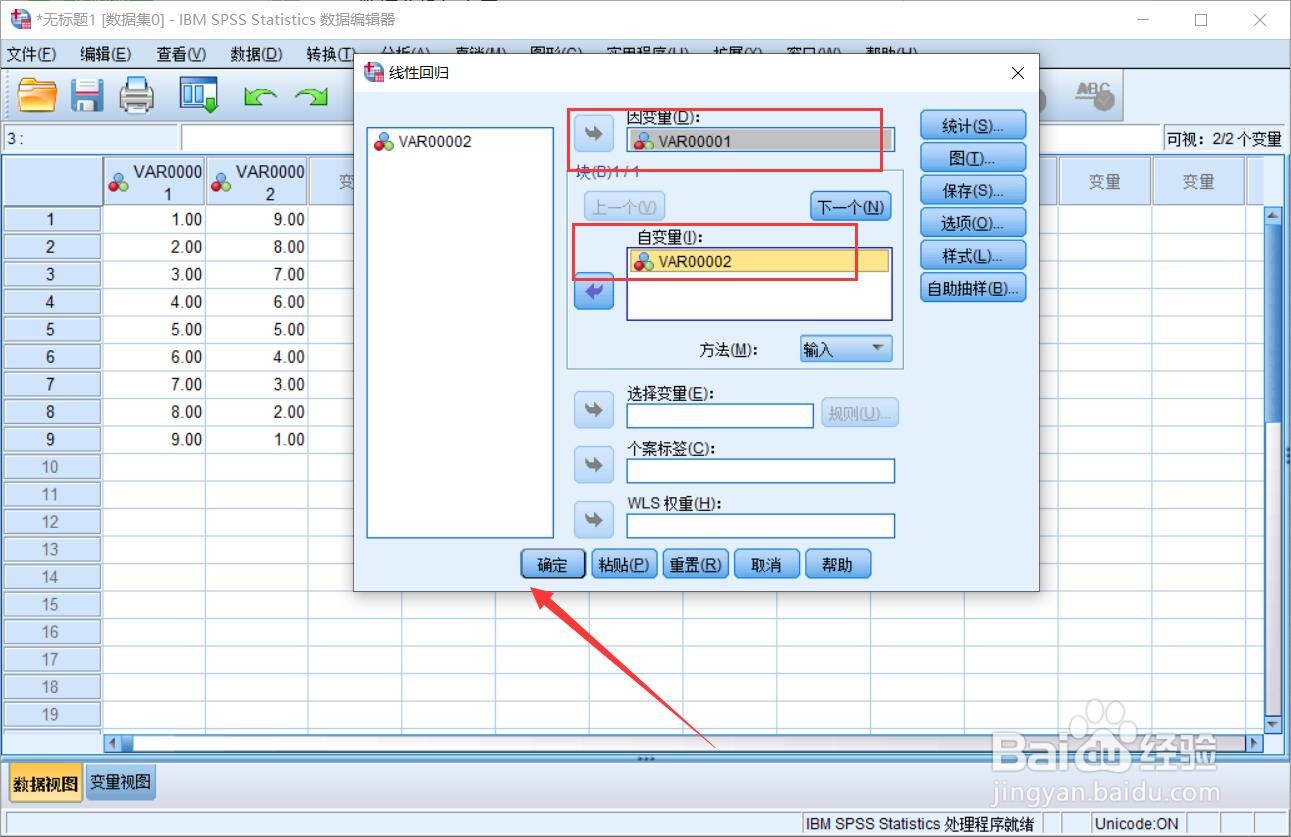The image size is (1291, 837).
Task: Click arrow button beside WLS 权重 field
Action: coord(594,520)
